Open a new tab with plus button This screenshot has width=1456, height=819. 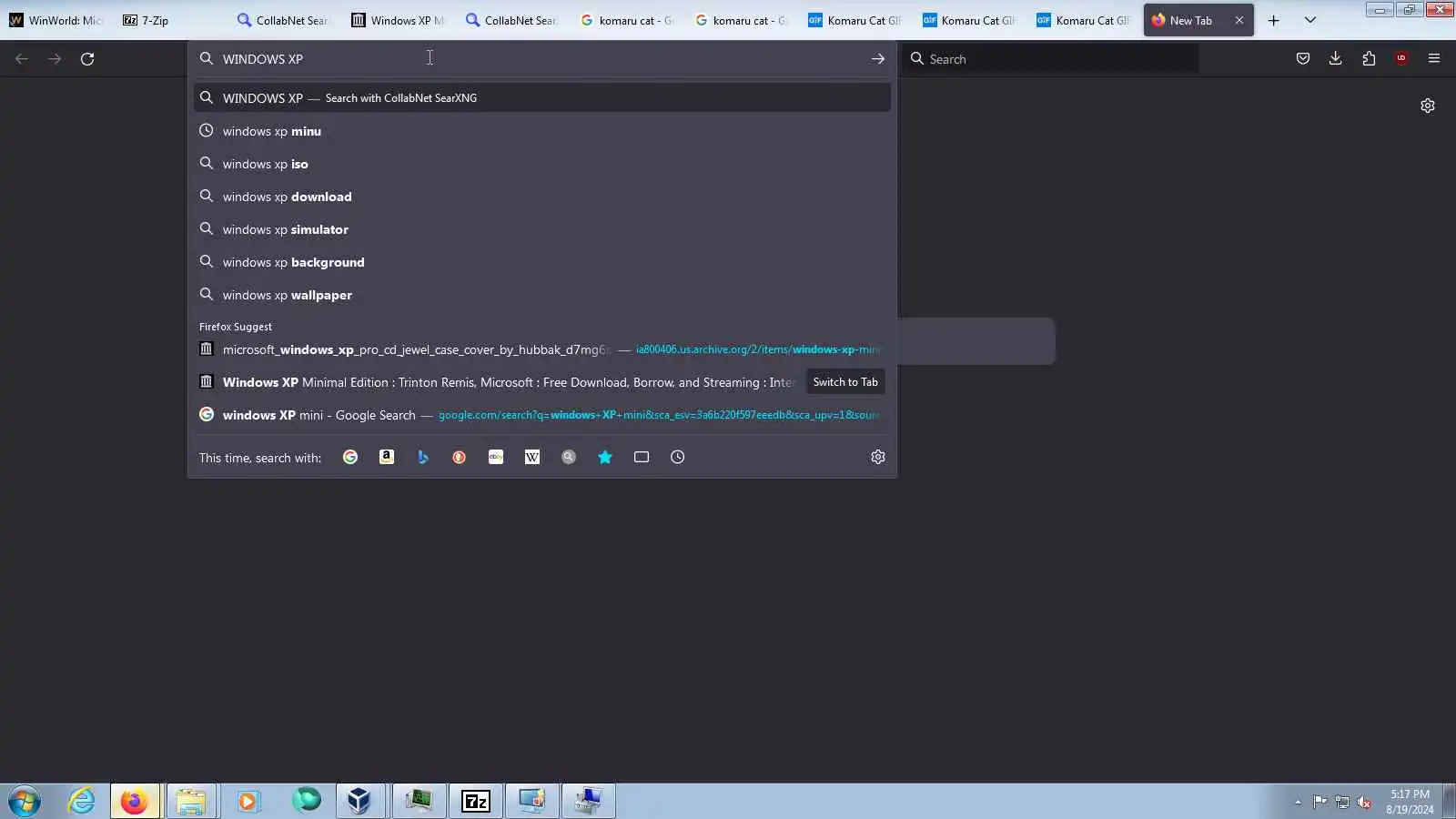pyautogui.click(x=1274, y=20)
